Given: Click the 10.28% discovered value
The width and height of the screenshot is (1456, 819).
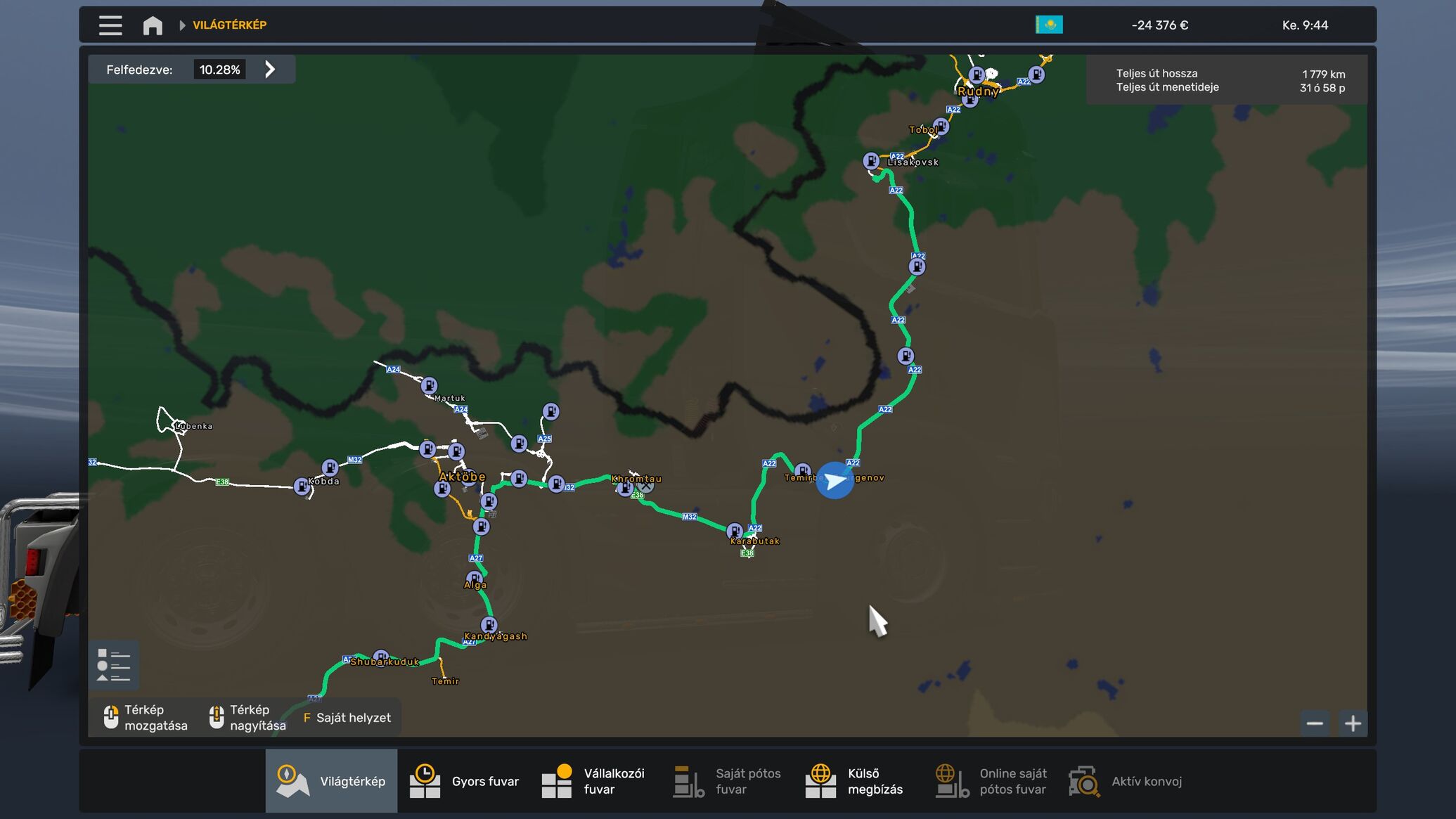Looking at the screenshot, I should 219,70.
